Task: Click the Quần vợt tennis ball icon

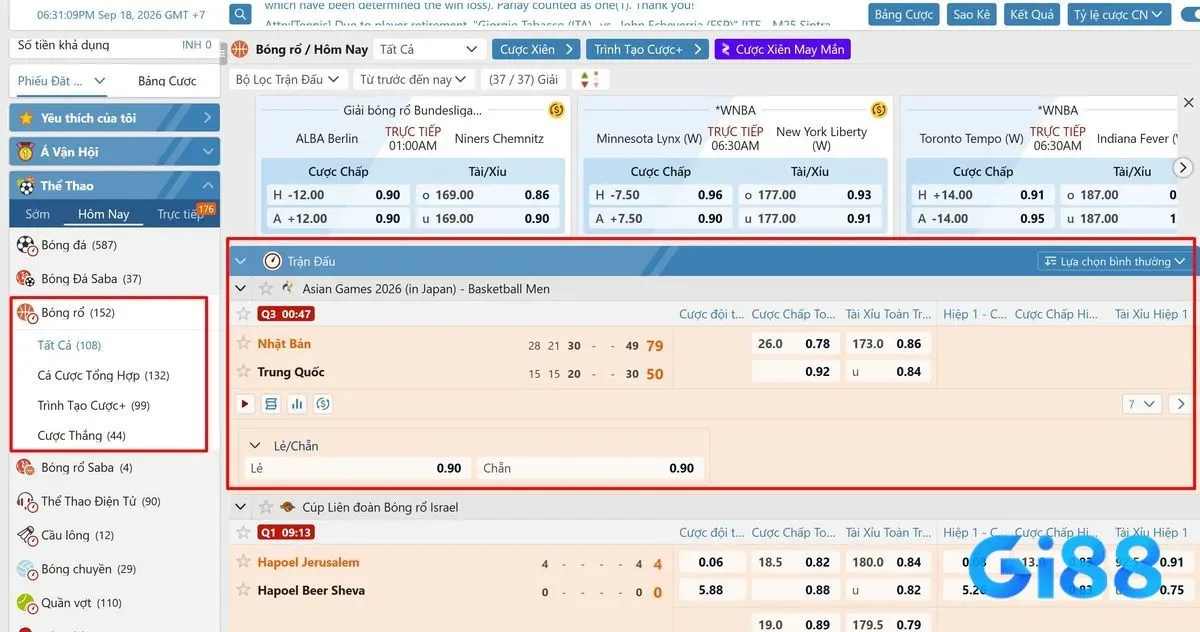Action: 26,603
